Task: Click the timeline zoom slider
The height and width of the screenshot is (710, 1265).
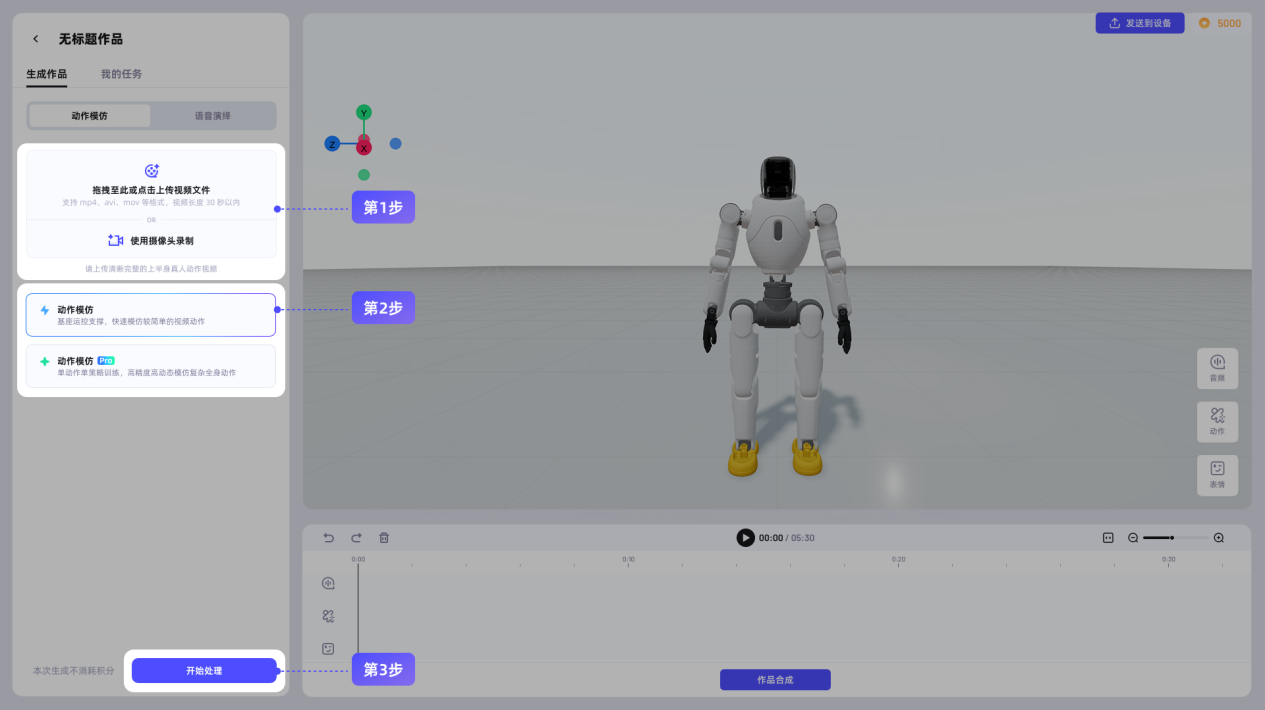Action: click(x=1174, y=538)
